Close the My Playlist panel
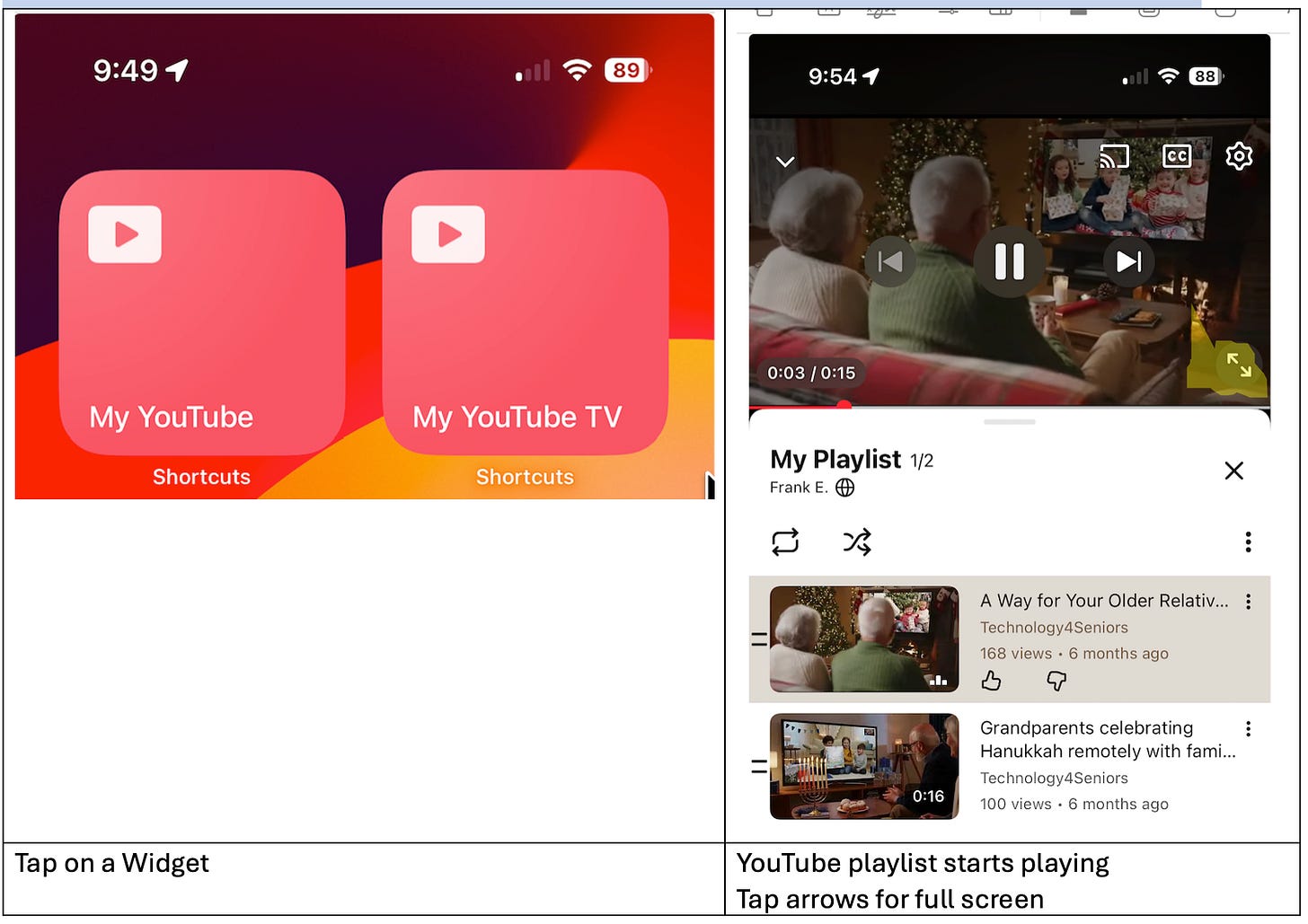The image size is (1308, 924). click(x=1234, y=471)
